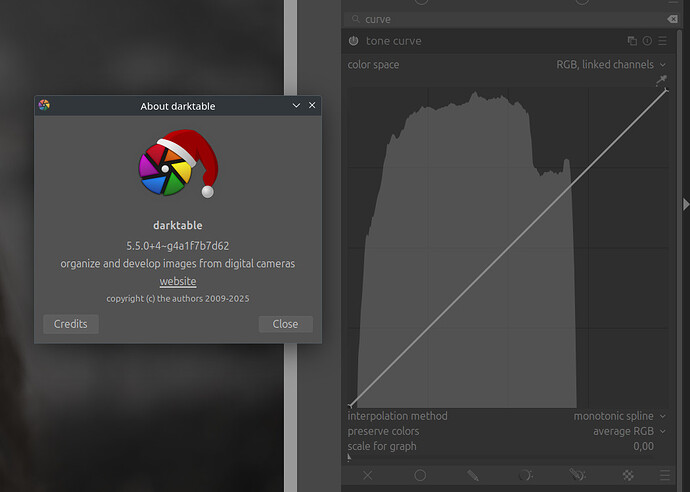This screenshot has width=690, height=492.
Task: Clear the module search text
Action: pyautogui.click(x=672, y=19)
